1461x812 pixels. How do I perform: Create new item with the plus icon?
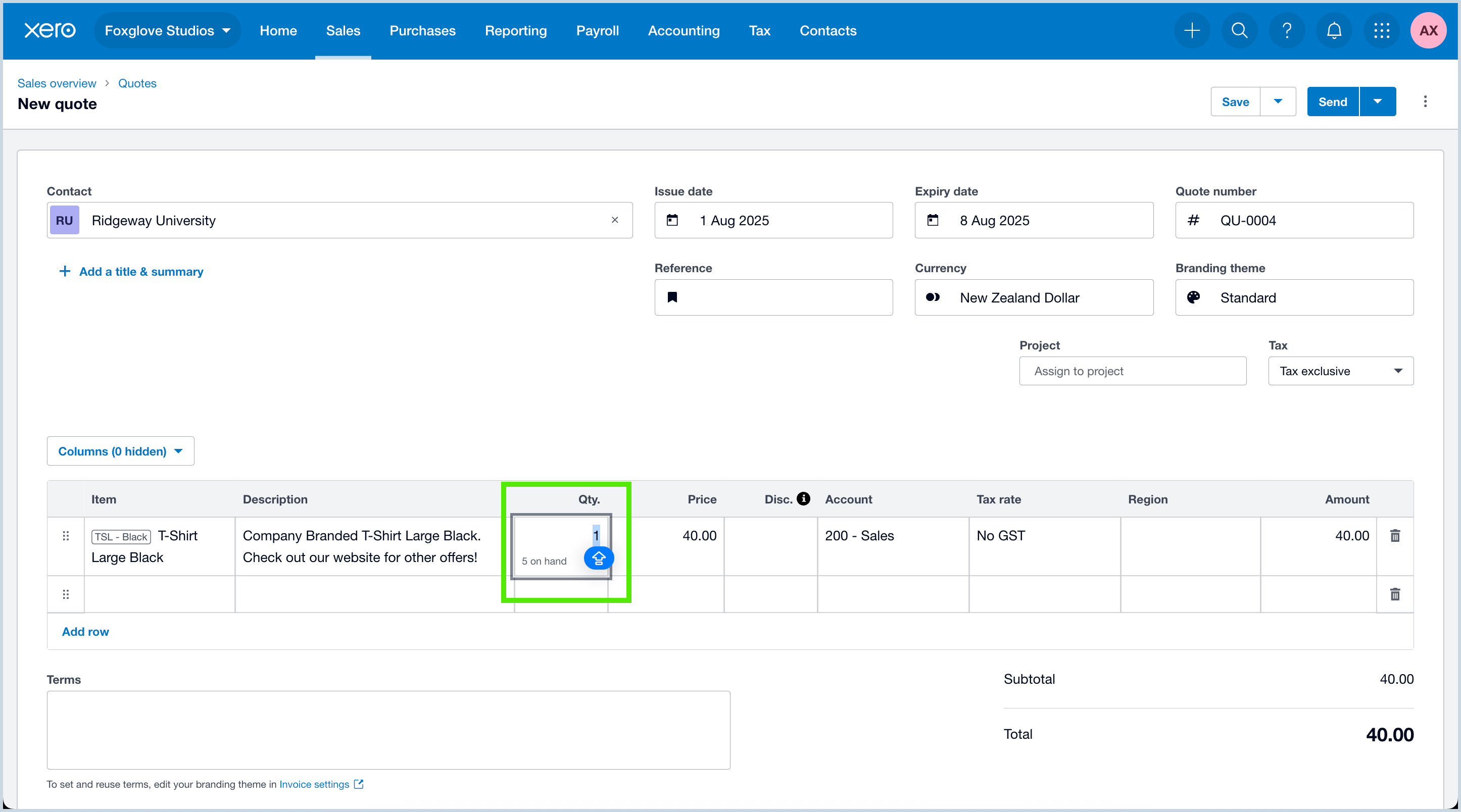(1192, 31)
